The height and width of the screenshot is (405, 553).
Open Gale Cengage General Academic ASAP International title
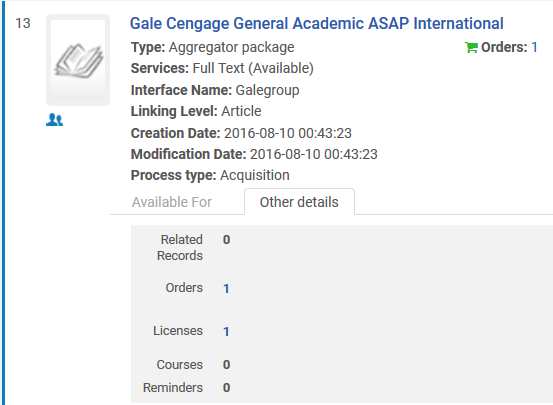pyautogui.click(x=316, y=24)
